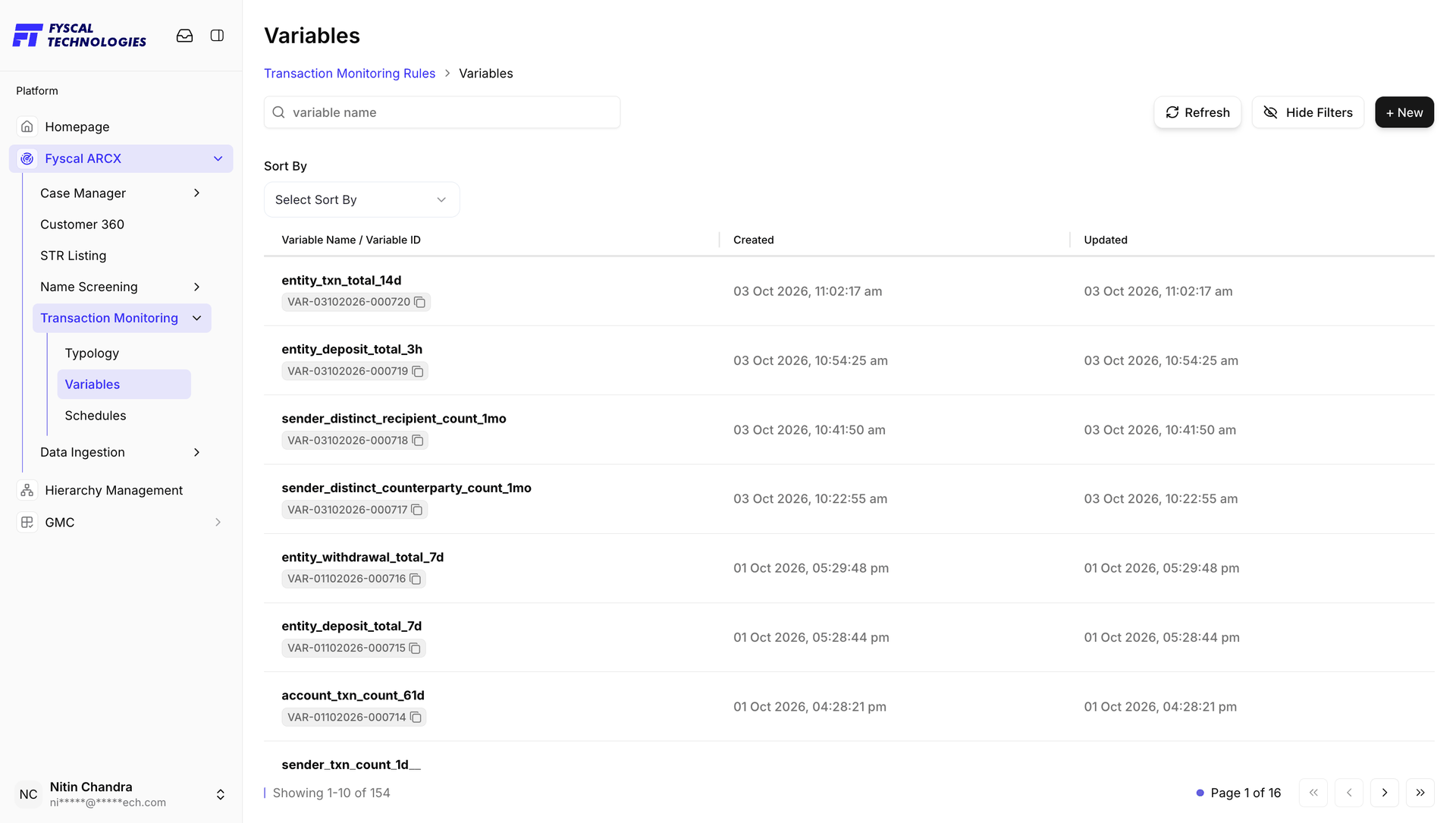Click the Refresh button
This screenshot has height=823, width=1456.
pyautogui.click(x=1197, y=112)
